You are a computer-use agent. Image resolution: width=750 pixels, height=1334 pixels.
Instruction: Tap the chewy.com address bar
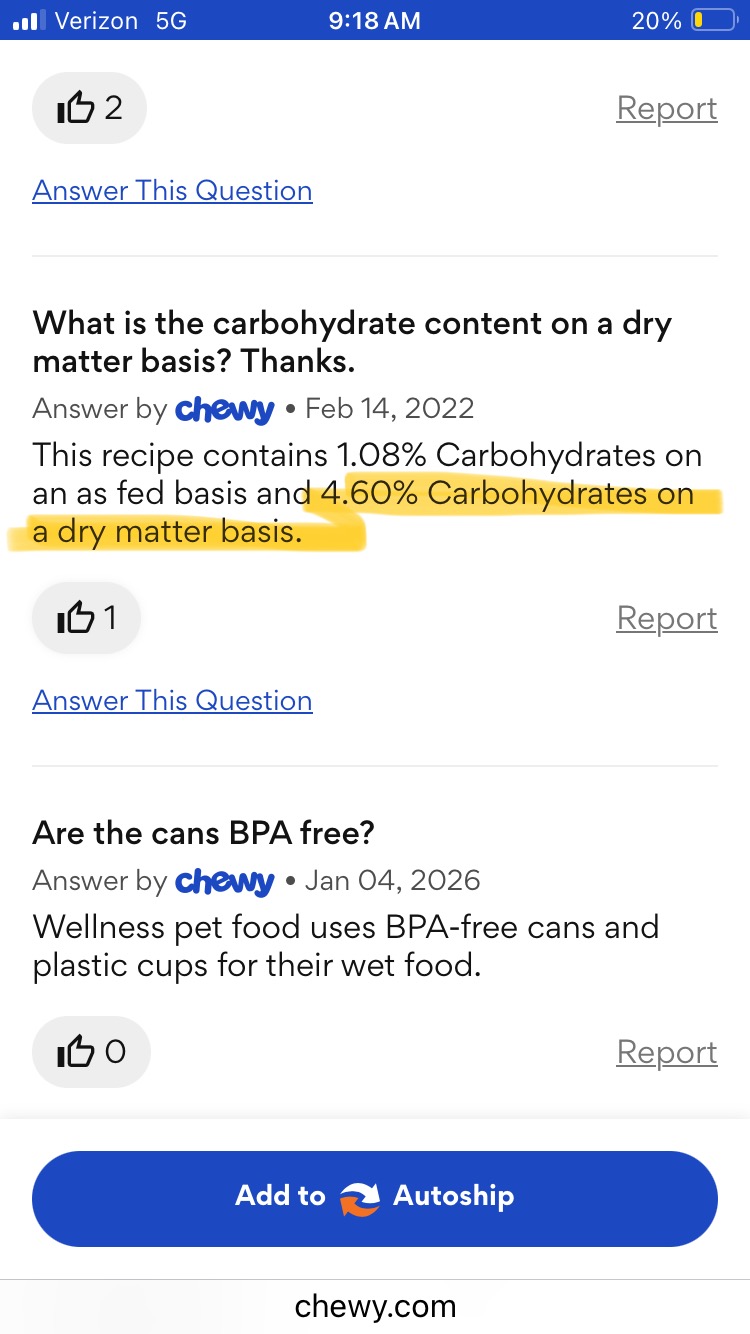point(375,1306)
